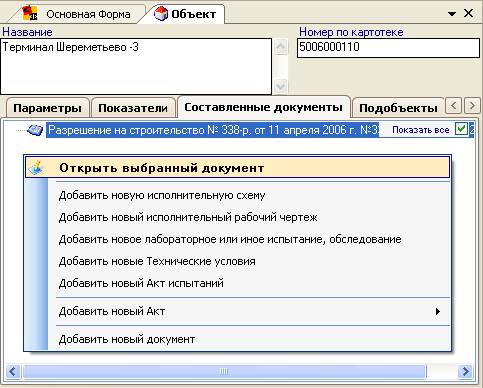Viewport: 483px width, 388px height.
Task: Click the document icon beside Разрешение на строительство
Action: [x=35, y=130]
